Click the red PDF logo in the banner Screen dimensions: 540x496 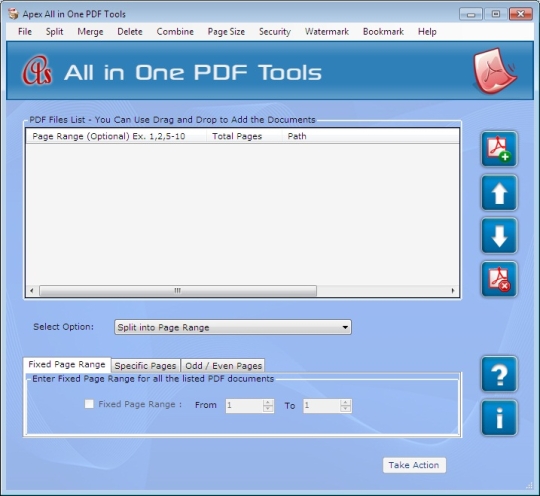click(494, 71)
